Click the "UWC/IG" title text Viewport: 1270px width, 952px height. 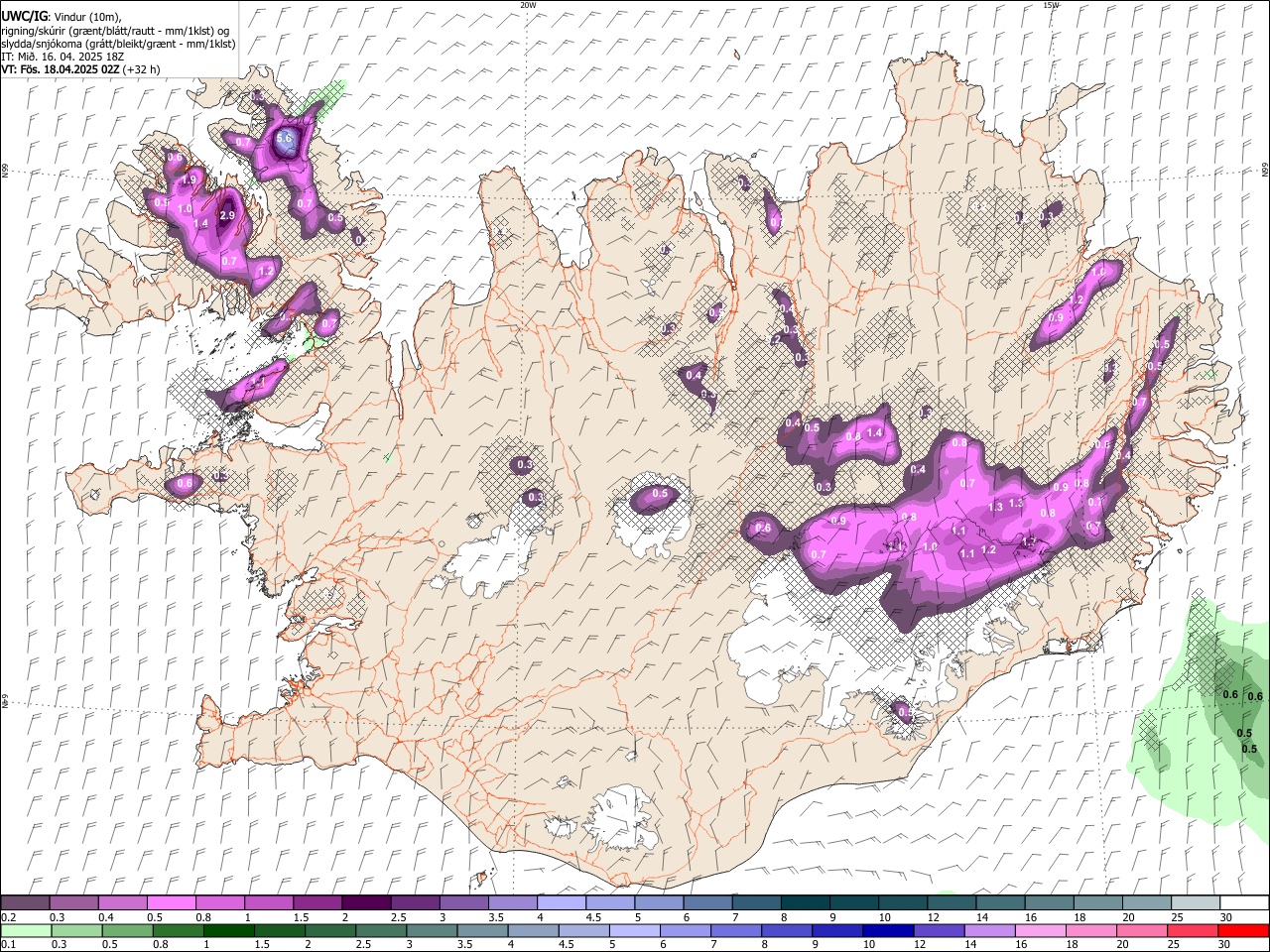tap(23, 17)
